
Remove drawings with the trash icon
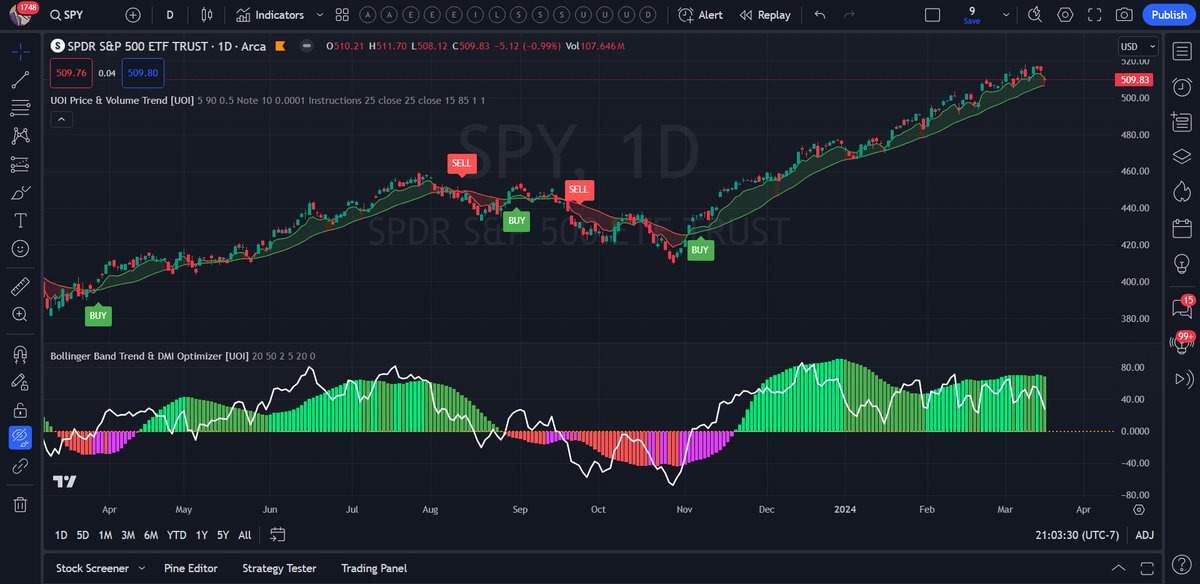tap(20, 504)
